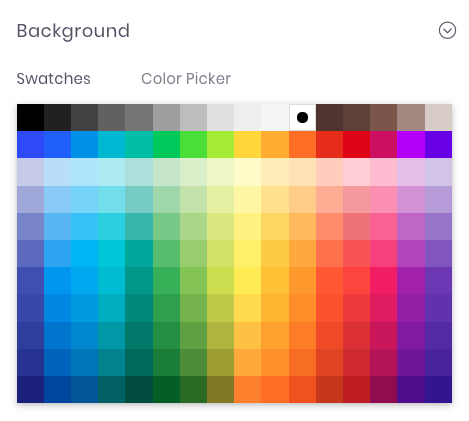
Task: Select the Swatches tab
Action: coord(54,79)
